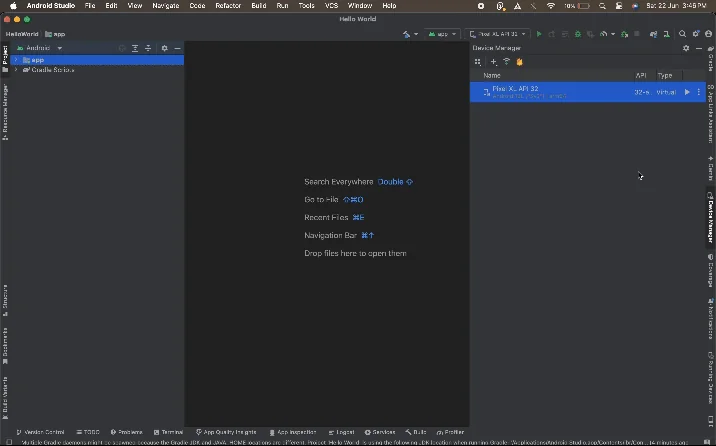Click the Build hammer icon in toolbar

pyautogui.click(x=406, y=34)
